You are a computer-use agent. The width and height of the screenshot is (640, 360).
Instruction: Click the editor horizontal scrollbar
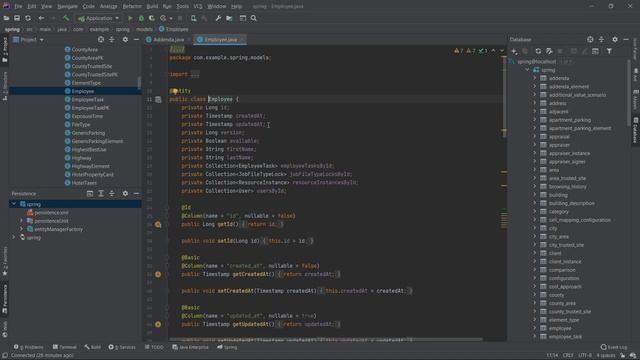[x=325, y=339]
